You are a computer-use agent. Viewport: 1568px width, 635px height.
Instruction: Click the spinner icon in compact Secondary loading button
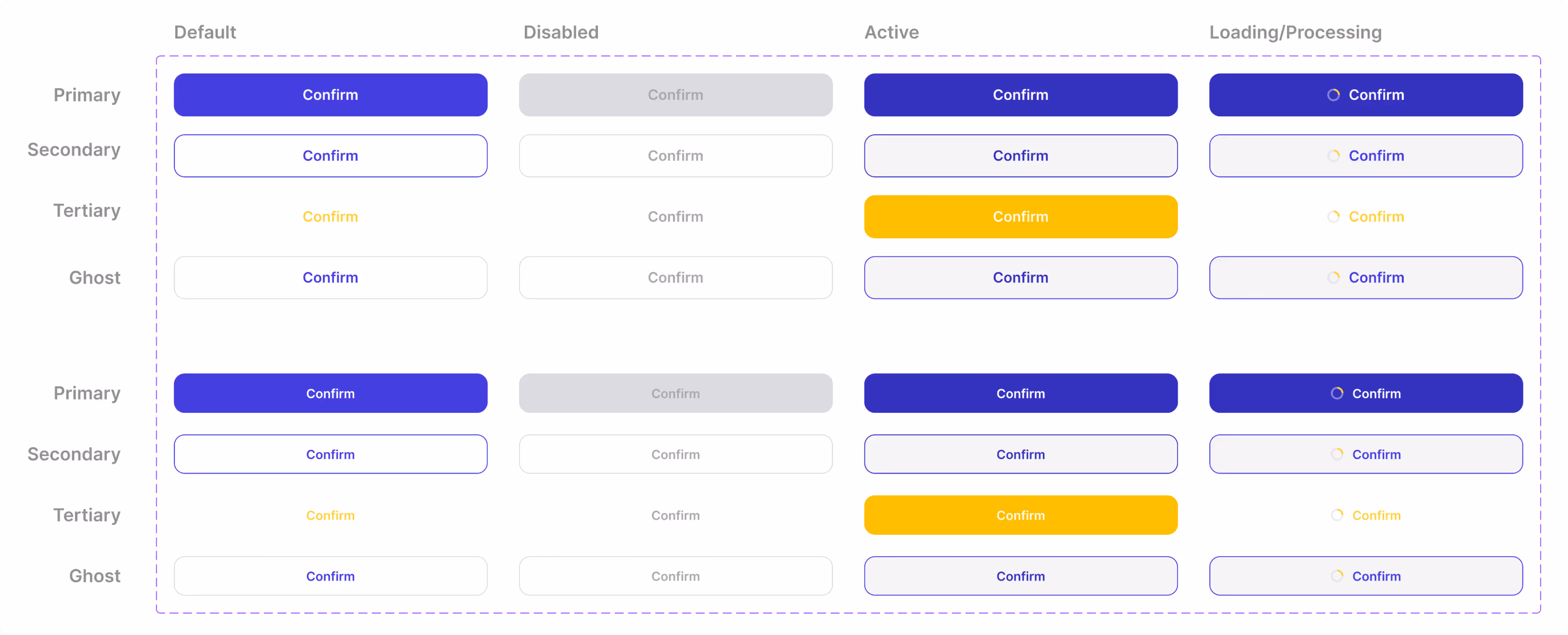point(1337,454)
